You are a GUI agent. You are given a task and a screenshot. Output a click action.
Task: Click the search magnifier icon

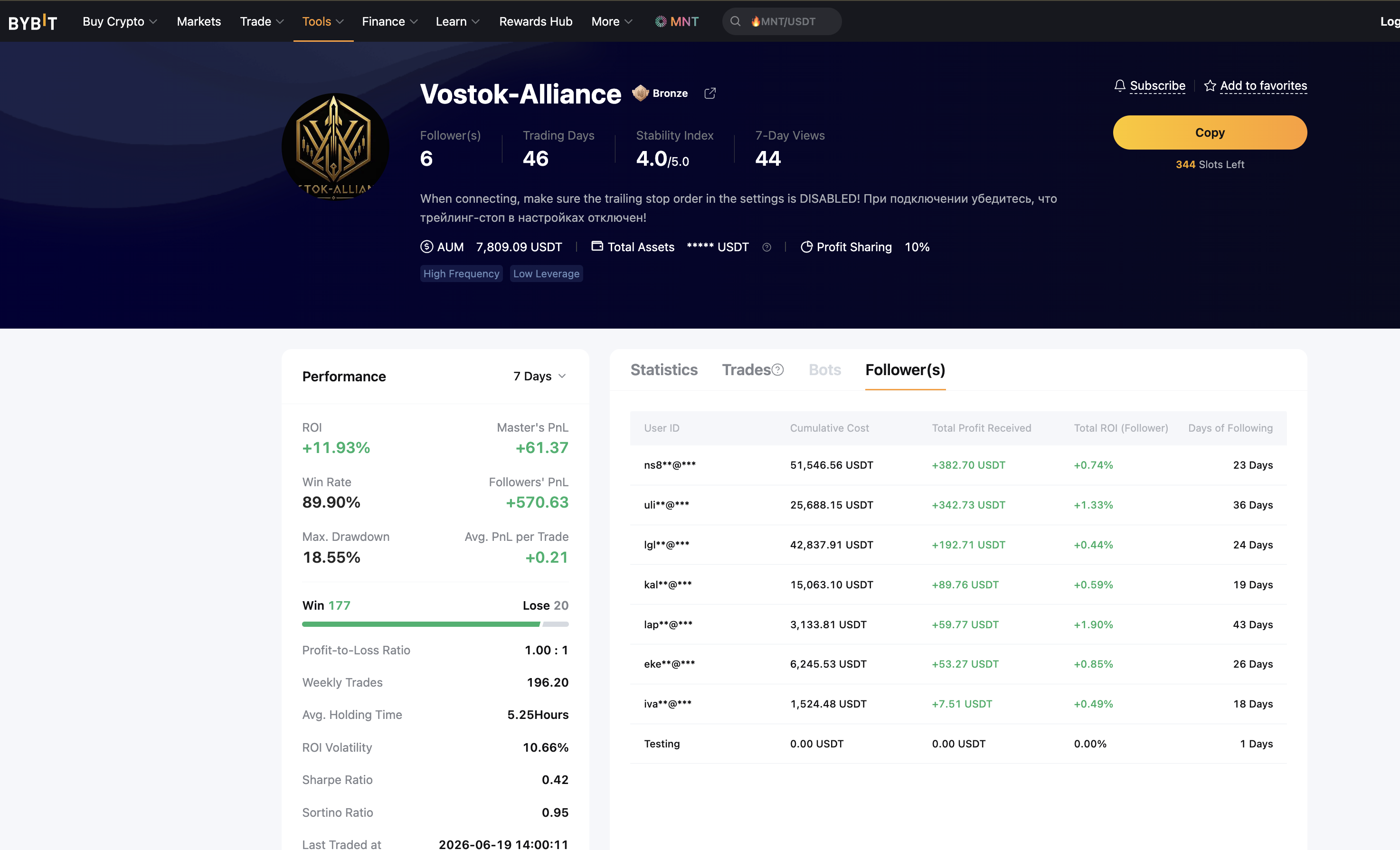pyautogui.click(x=735, y=21)
